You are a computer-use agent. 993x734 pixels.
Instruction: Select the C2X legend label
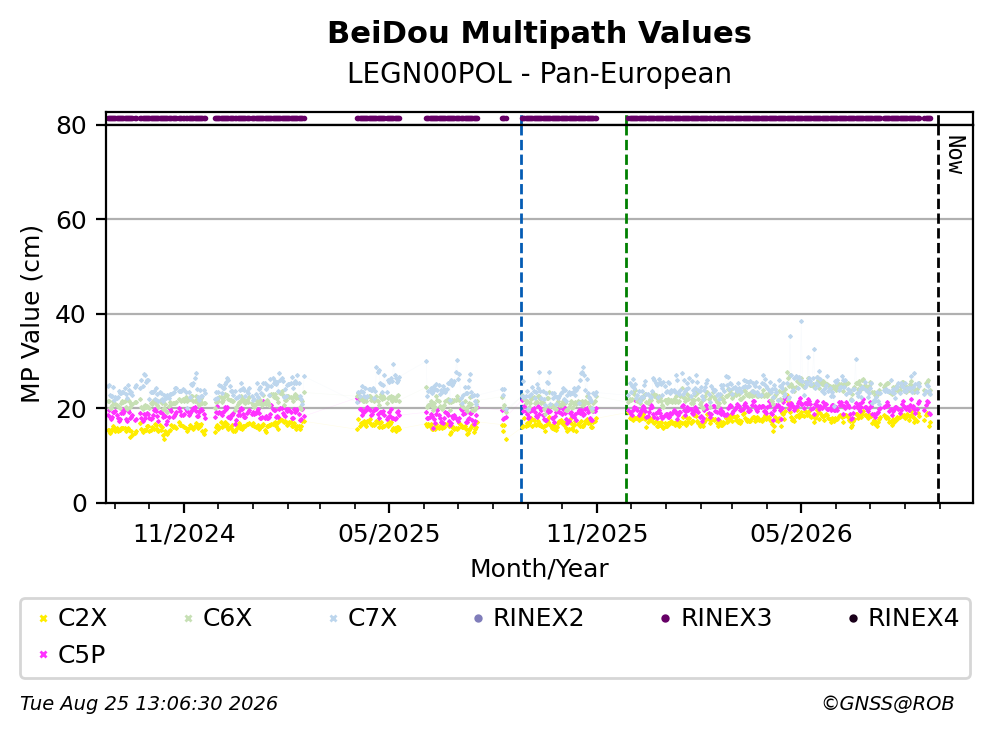[82, 617]
